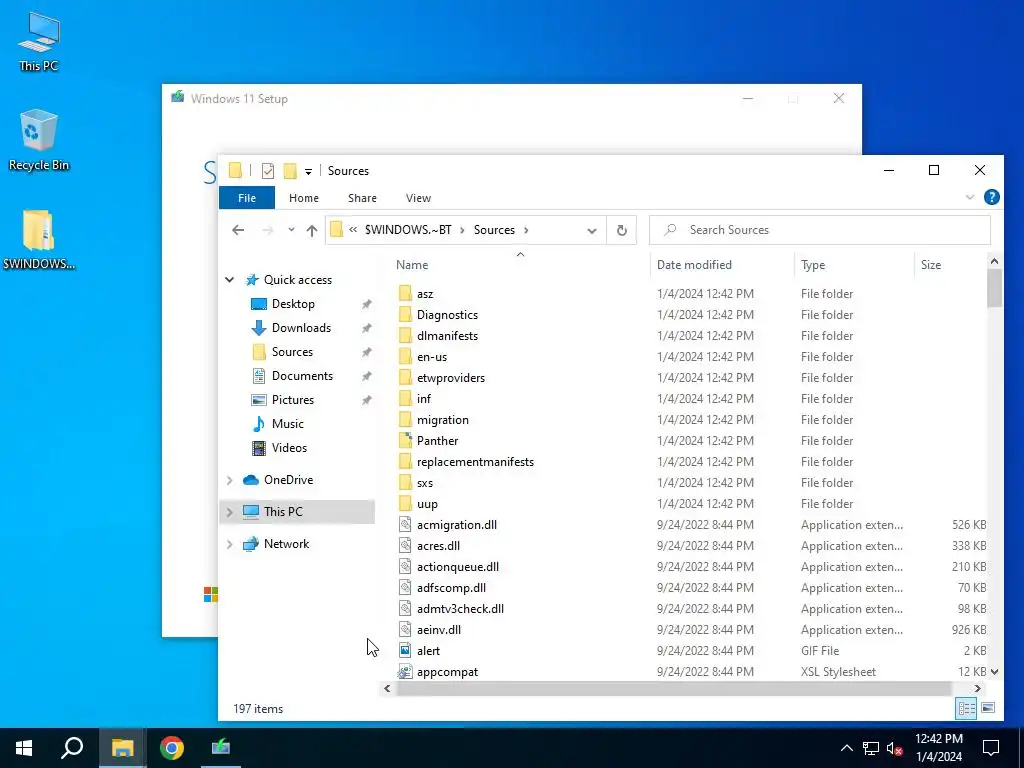1024x768 pixels.
Task: Click the Search Sources box
Action: (x=820, y=230)
